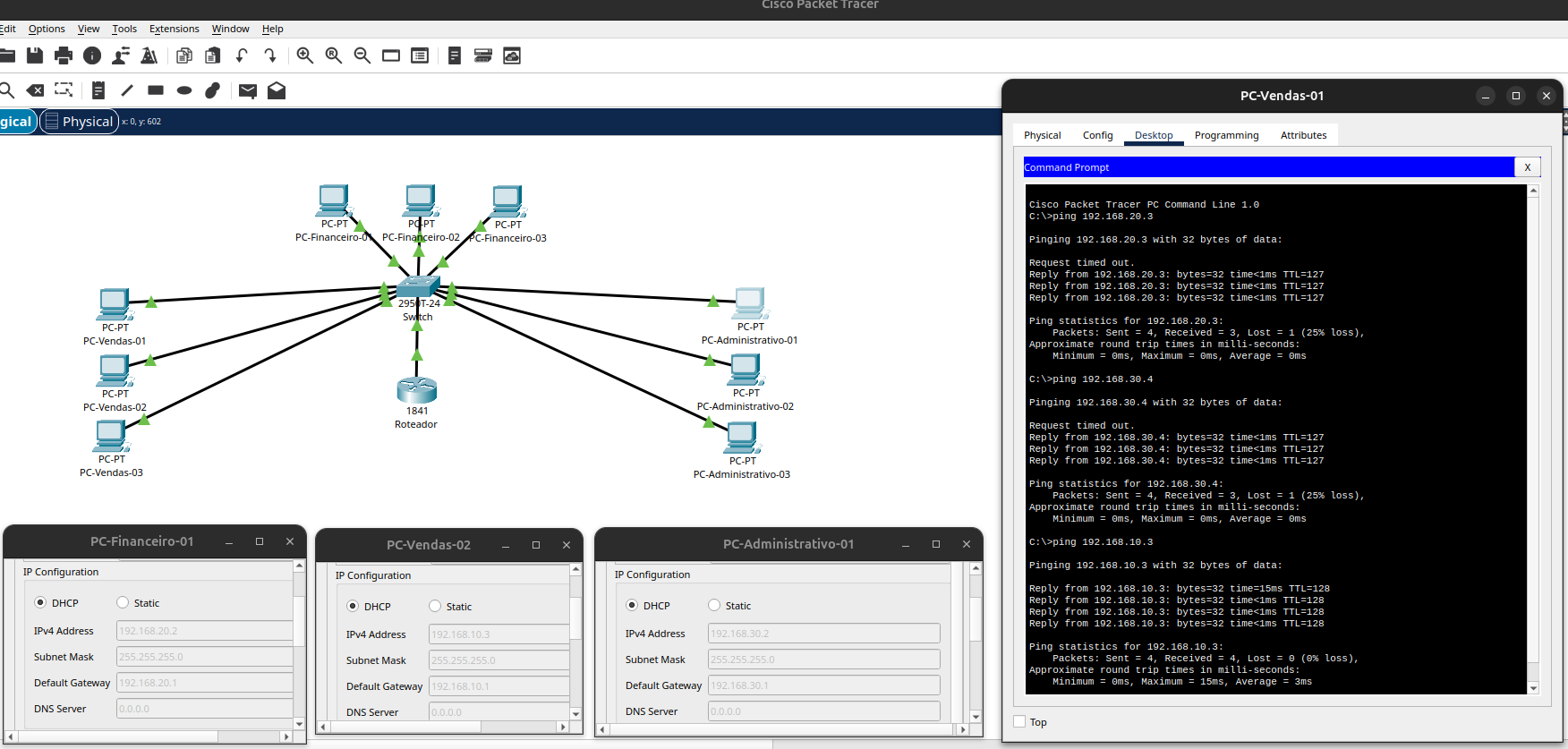Select the Add Simple PDU envelope
Screen dimensions: 1568x749
click(248, 90)
